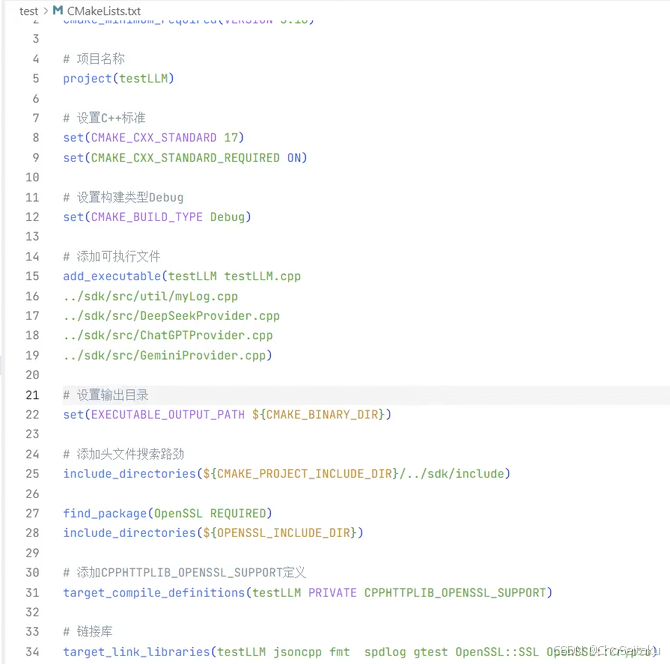Click the '# 添加头文件搜索路劲' comment
Viewport: 670px width, 664px height.
[x=123, y=454]
